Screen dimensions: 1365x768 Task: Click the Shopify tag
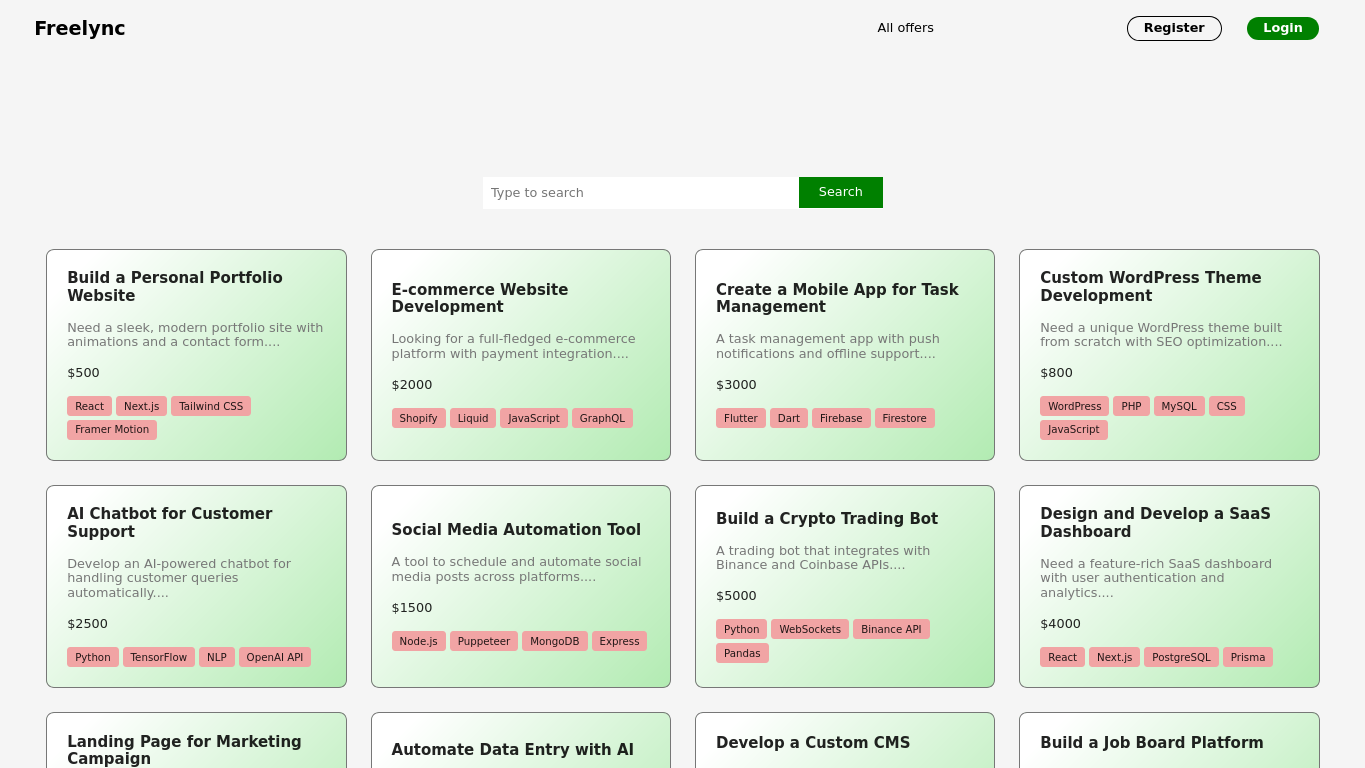[x=419, y=418]
